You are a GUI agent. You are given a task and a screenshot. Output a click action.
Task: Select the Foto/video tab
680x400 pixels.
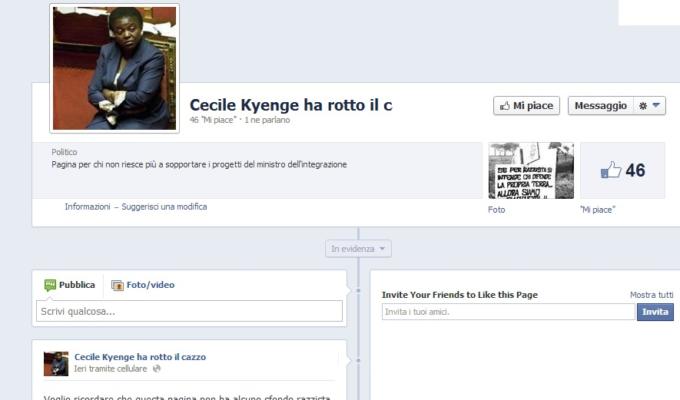pyautogui.click(x=143, y=285)
